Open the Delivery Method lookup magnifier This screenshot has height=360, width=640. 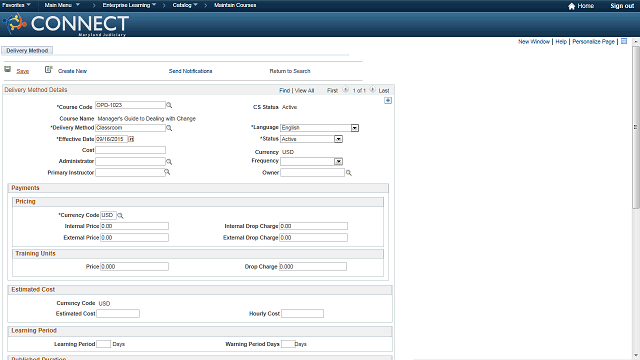point(169,128)
